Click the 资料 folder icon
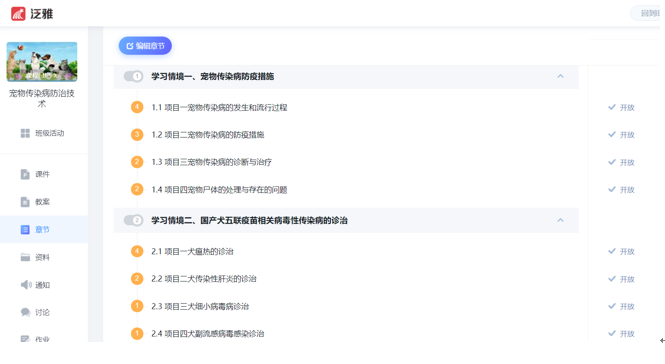This screenshot has width=665, height=364. 25,257
